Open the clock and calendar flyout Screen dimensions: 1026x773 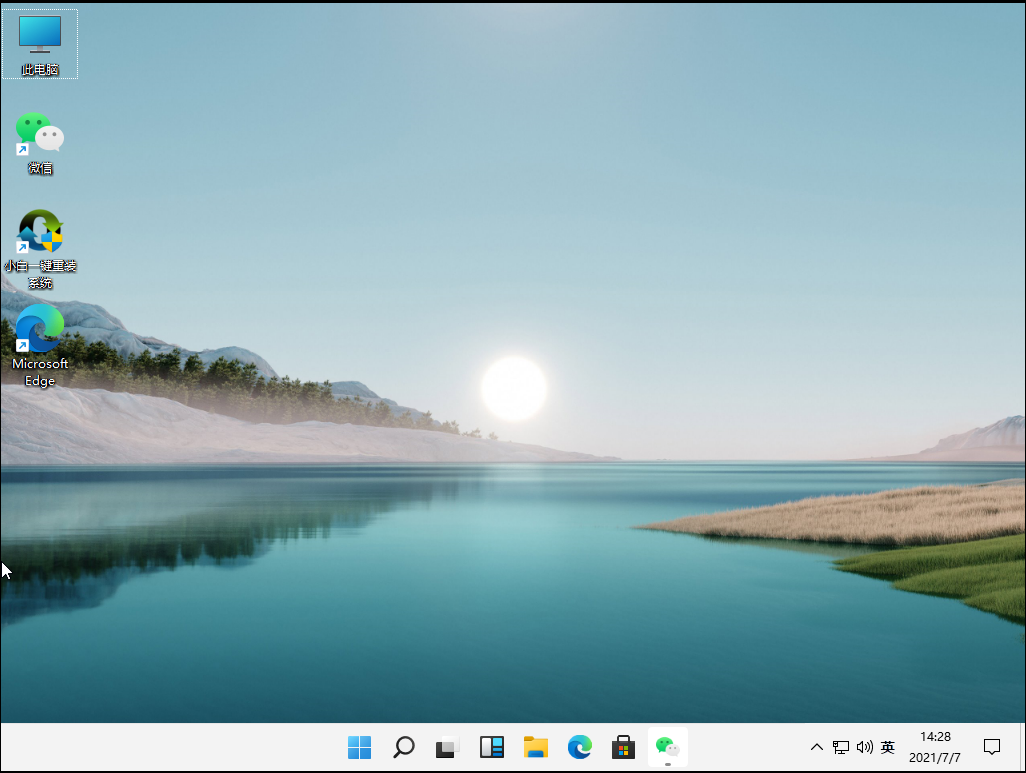[935, 746]
